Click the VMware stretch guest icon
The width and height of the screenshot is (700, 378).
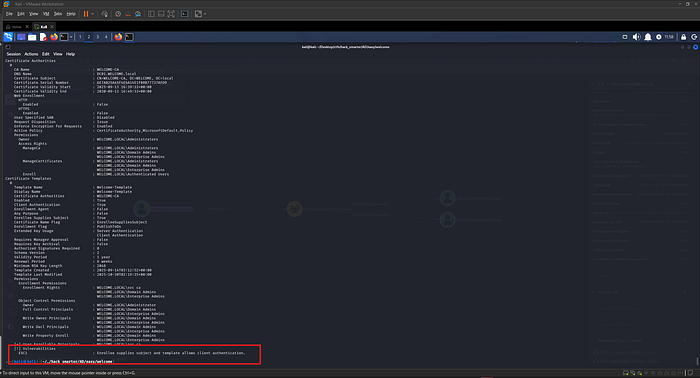click(x=198, y=14)
